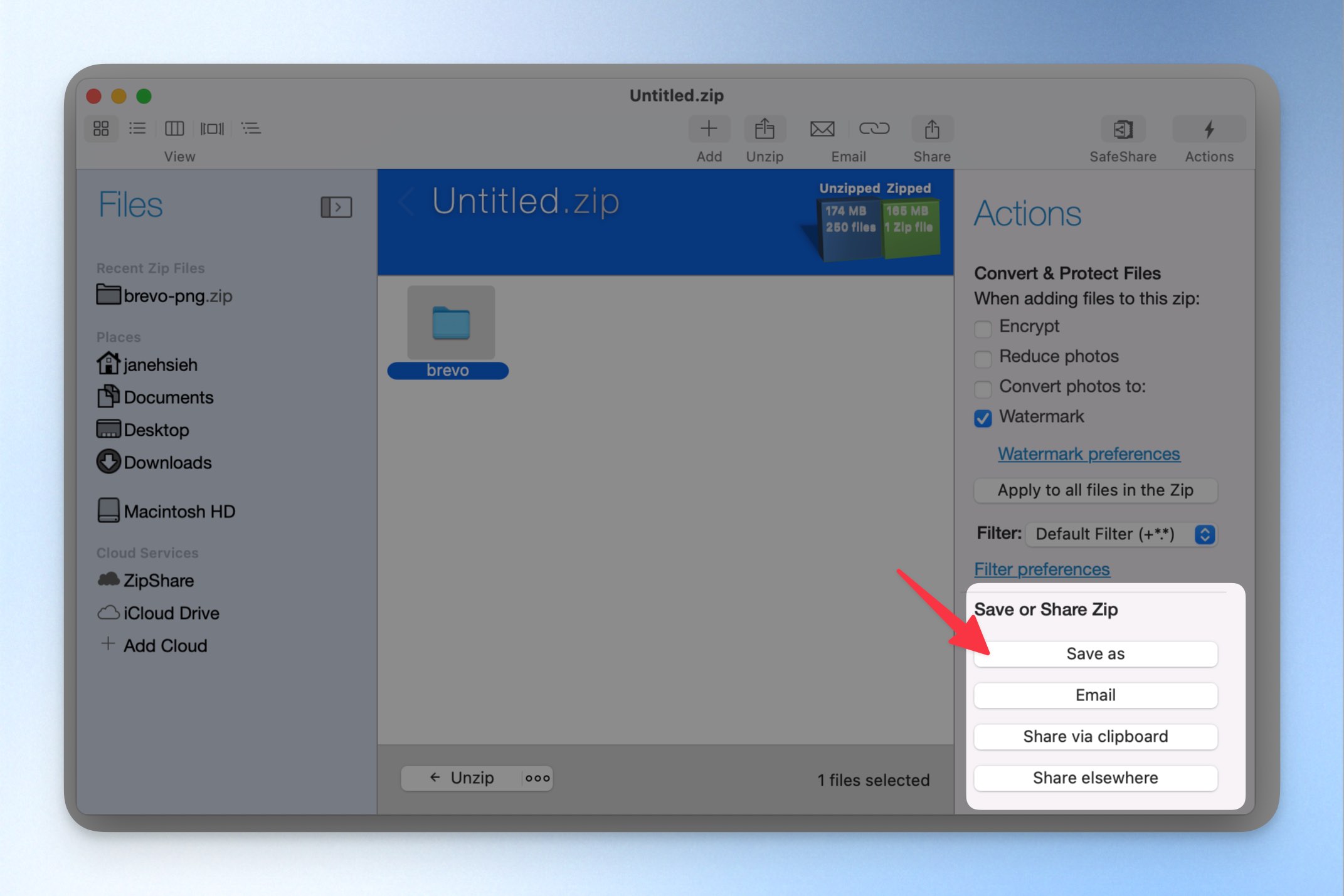Viewport: 1344px width, 896px height.
Task: Toggle the Actions lightning bolt icon
Action: click(x=1209, y=129)
